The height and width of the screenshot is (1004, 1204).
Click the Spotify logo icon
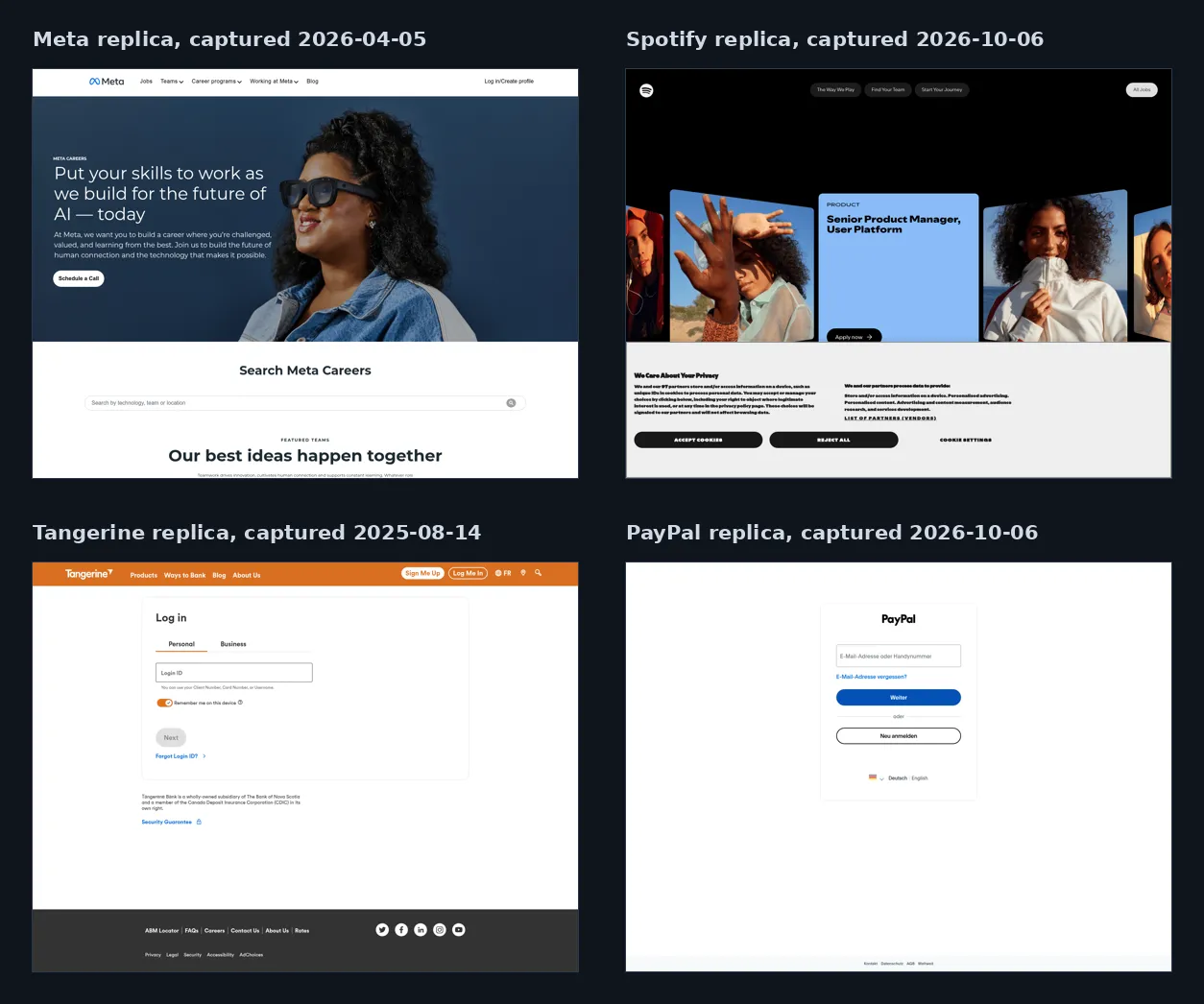click(646, 90)
